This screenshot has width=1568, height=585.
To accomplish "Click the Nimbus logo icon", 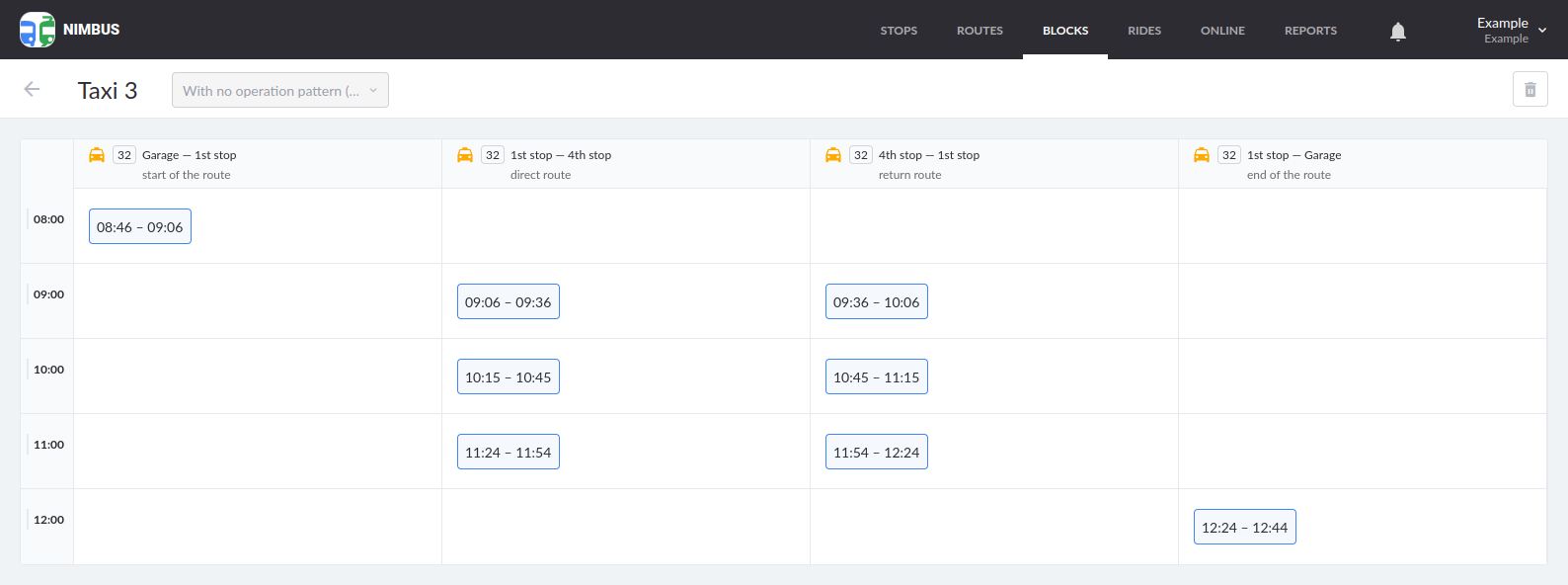I will coord(38,30).
